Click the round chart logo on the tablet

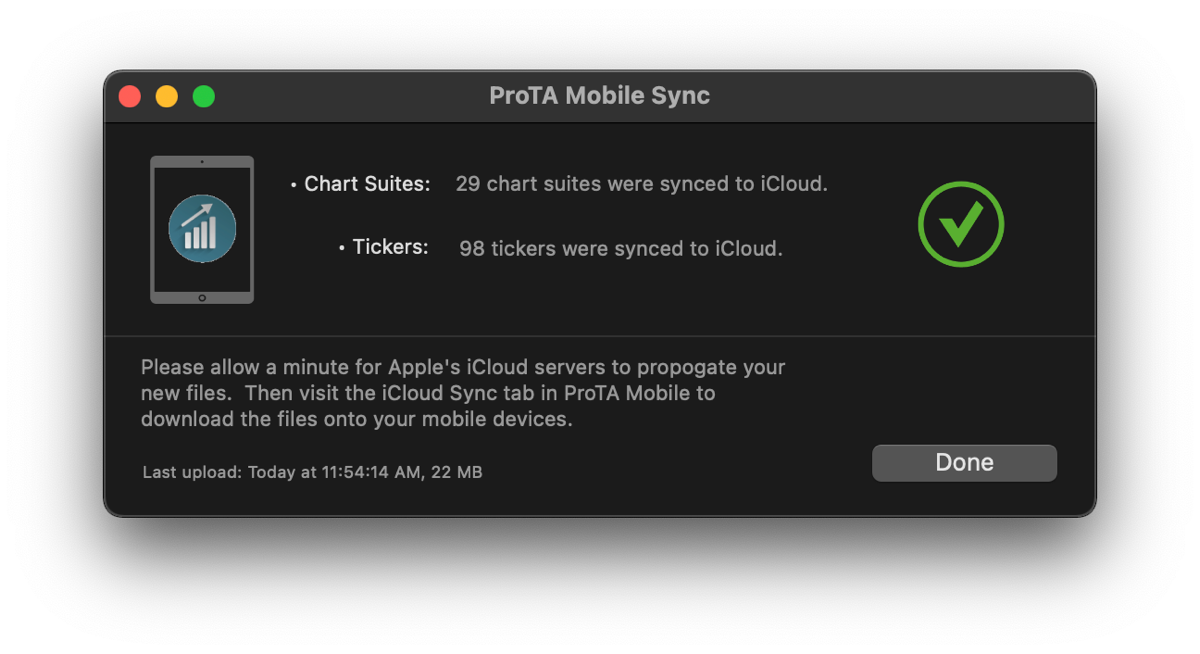[x=202, y=228]
